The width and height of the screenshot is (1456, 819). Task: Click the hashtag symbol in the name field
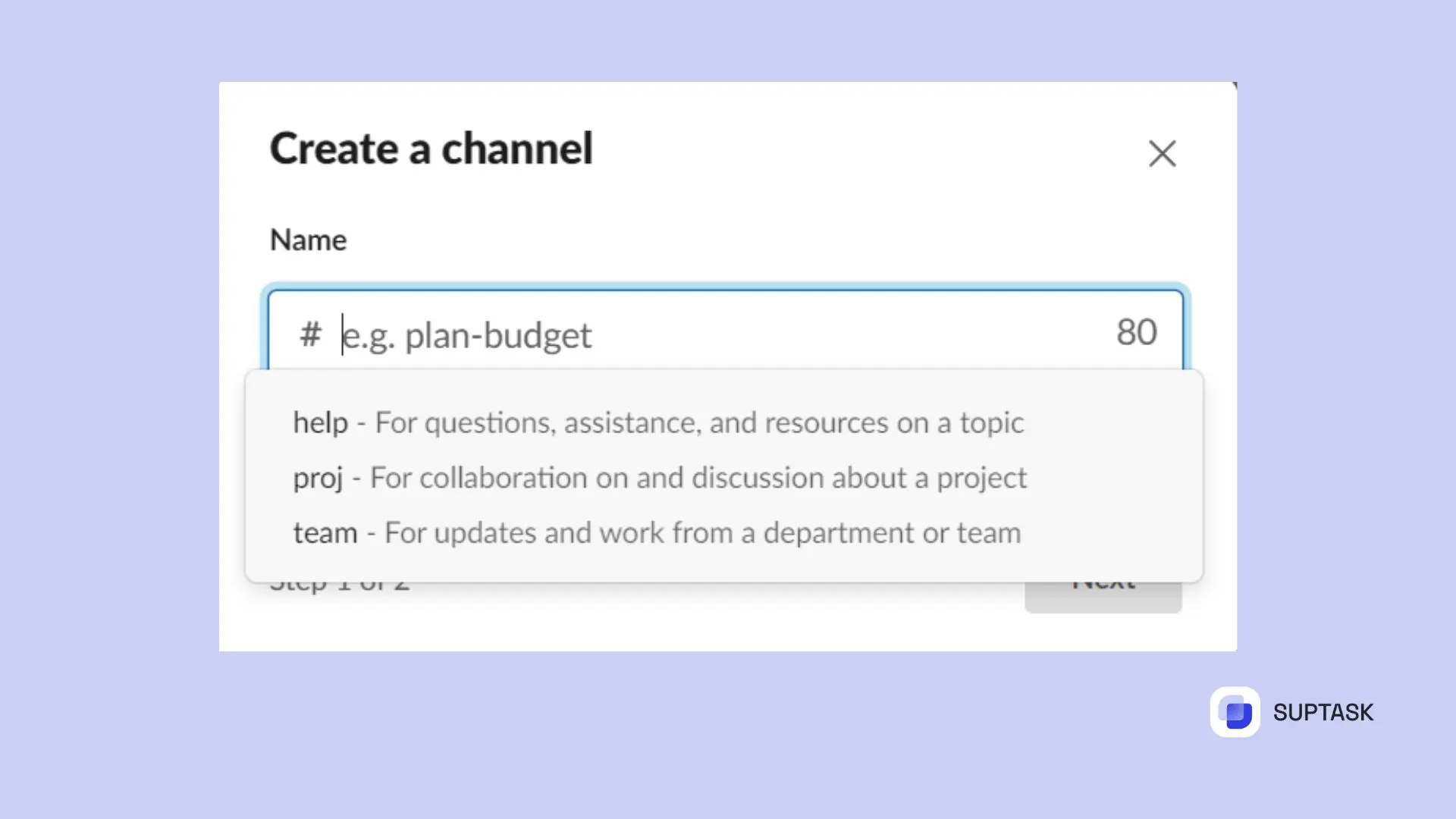point(310,334)
